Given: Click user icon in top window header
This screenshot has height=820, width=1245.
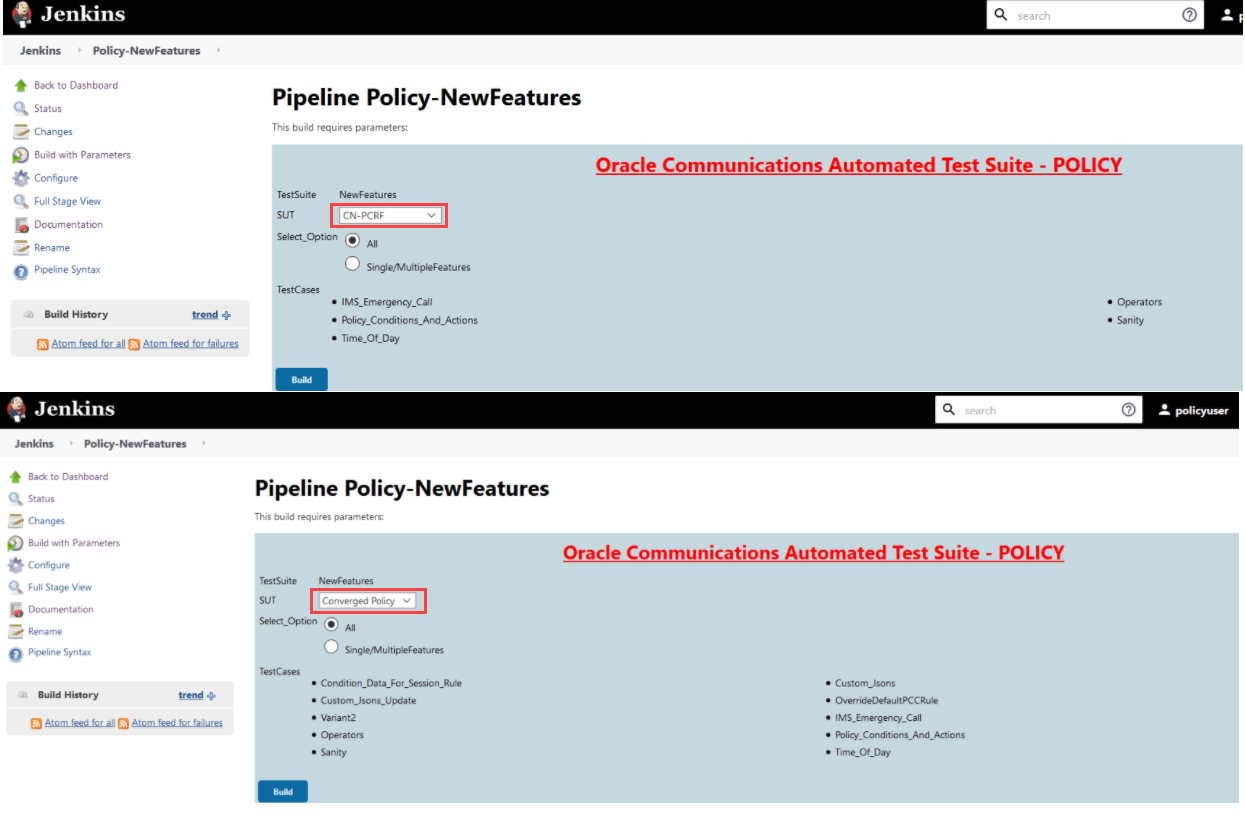Looking at the screenshot, I should tap(1228, 15).
